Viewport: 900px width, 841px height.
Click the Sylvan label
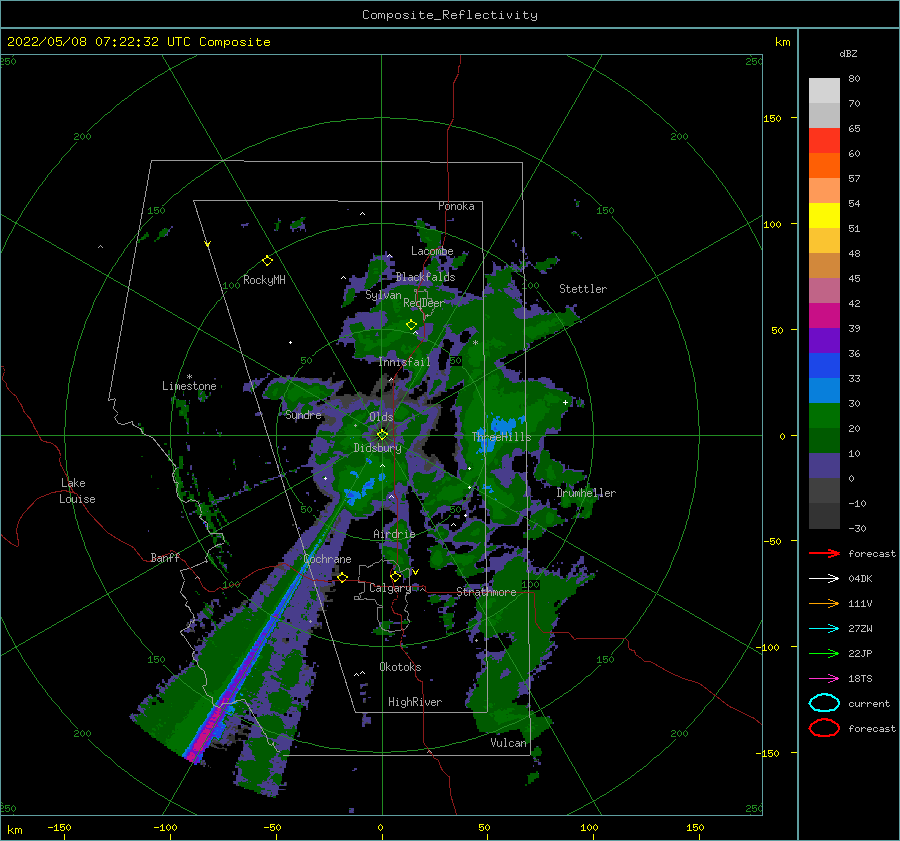click(x=383, y=295)
